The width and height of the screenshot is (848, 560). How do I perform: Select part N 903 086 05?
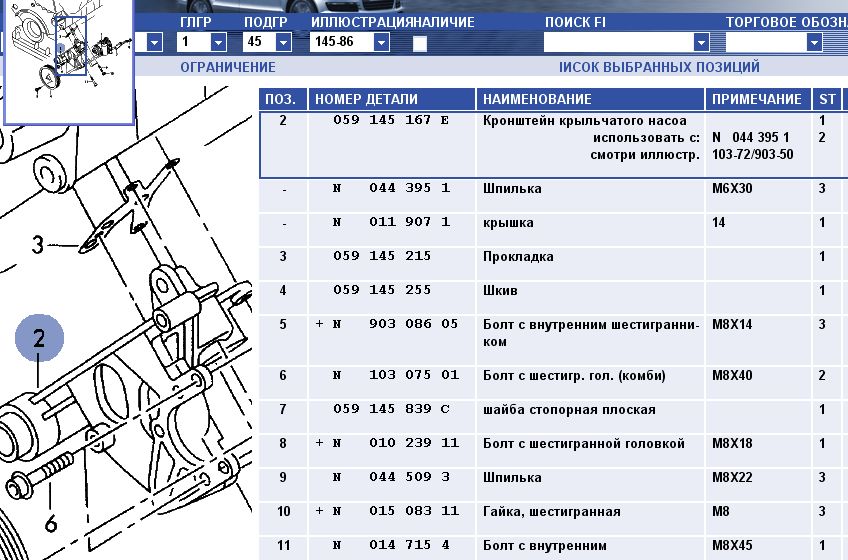click(387, 324)
